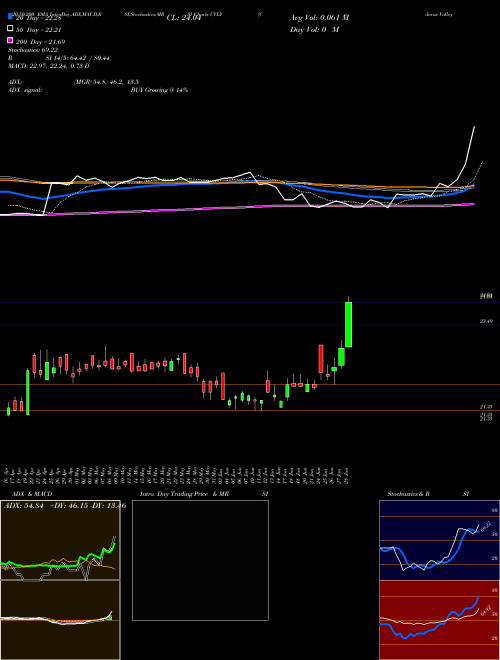The width and height of the screenshot is (500, 660).
Task: Click the 'MACD: 22.97, 22.24, 0.73 D' line
Action: 49,66
